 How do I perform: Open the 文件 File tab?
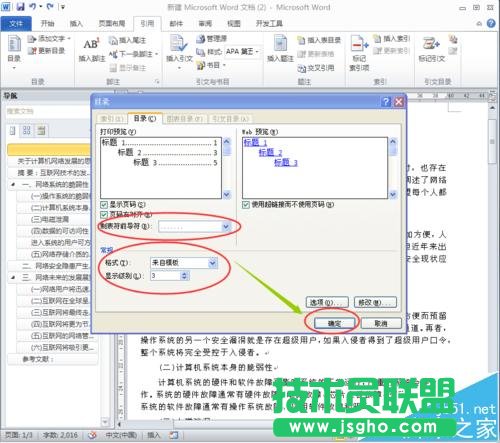click(x=16, y=23)
